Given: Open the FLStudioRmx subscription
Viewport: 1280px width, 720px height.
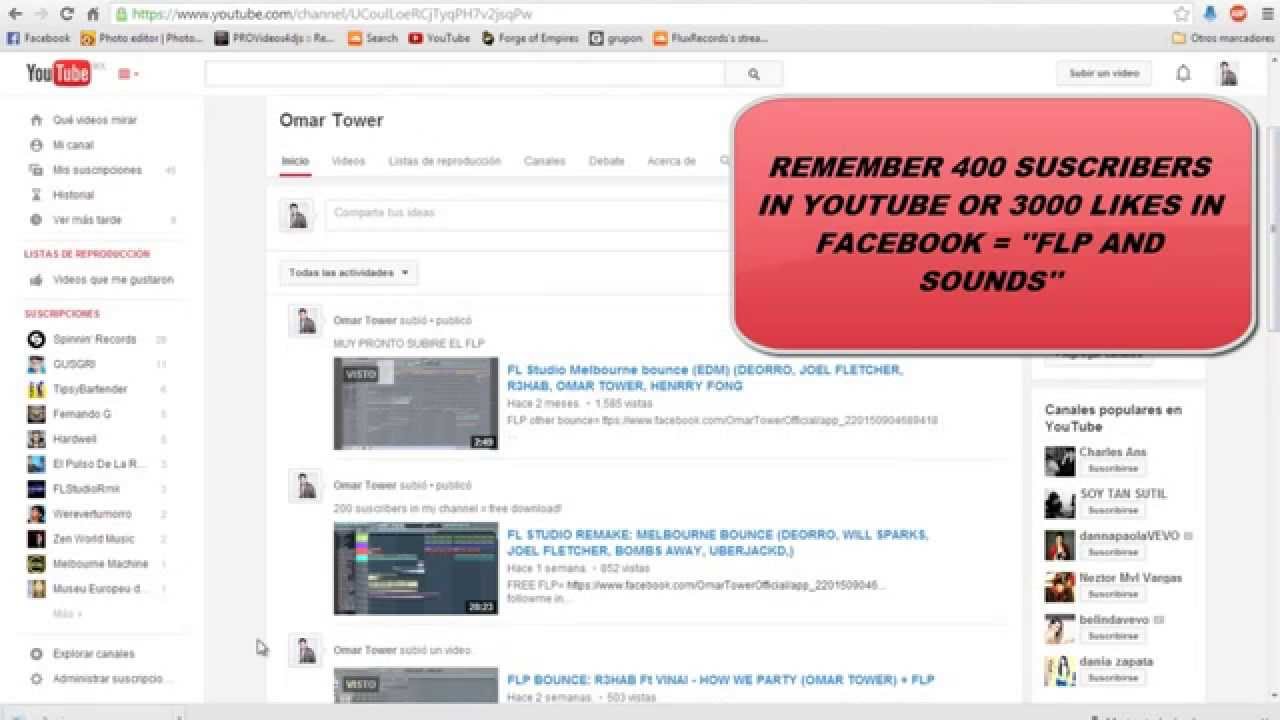Looking at the screenshot, I should pos(86,489).
